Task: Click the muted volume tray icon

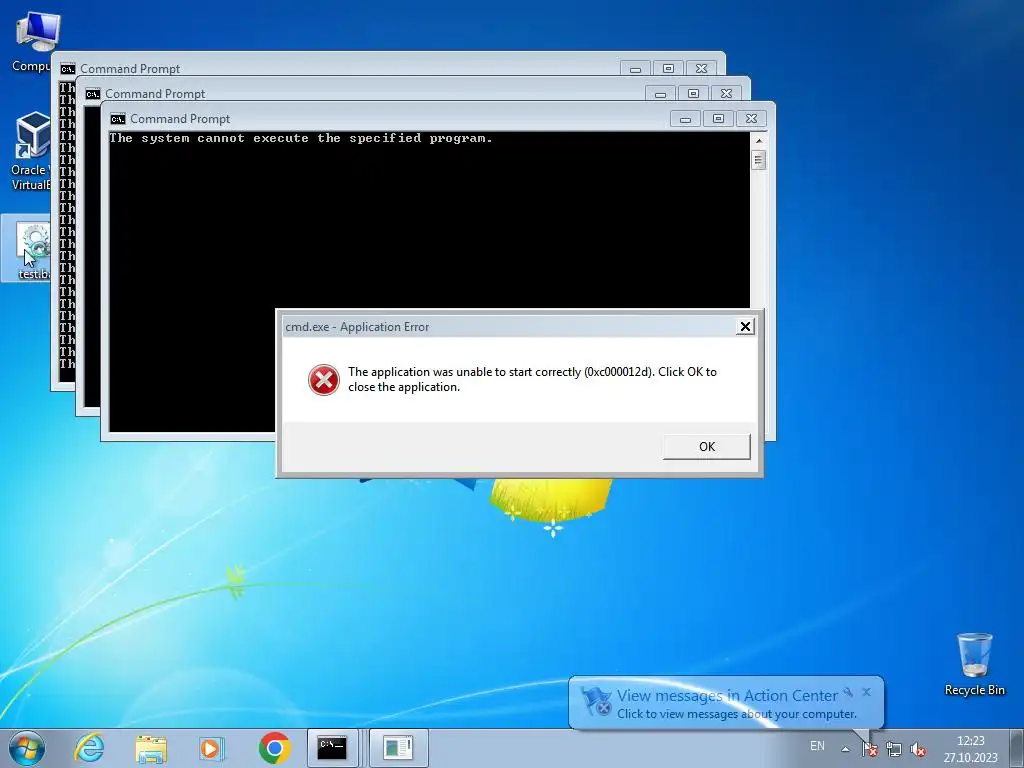Action: coord(918,749)
